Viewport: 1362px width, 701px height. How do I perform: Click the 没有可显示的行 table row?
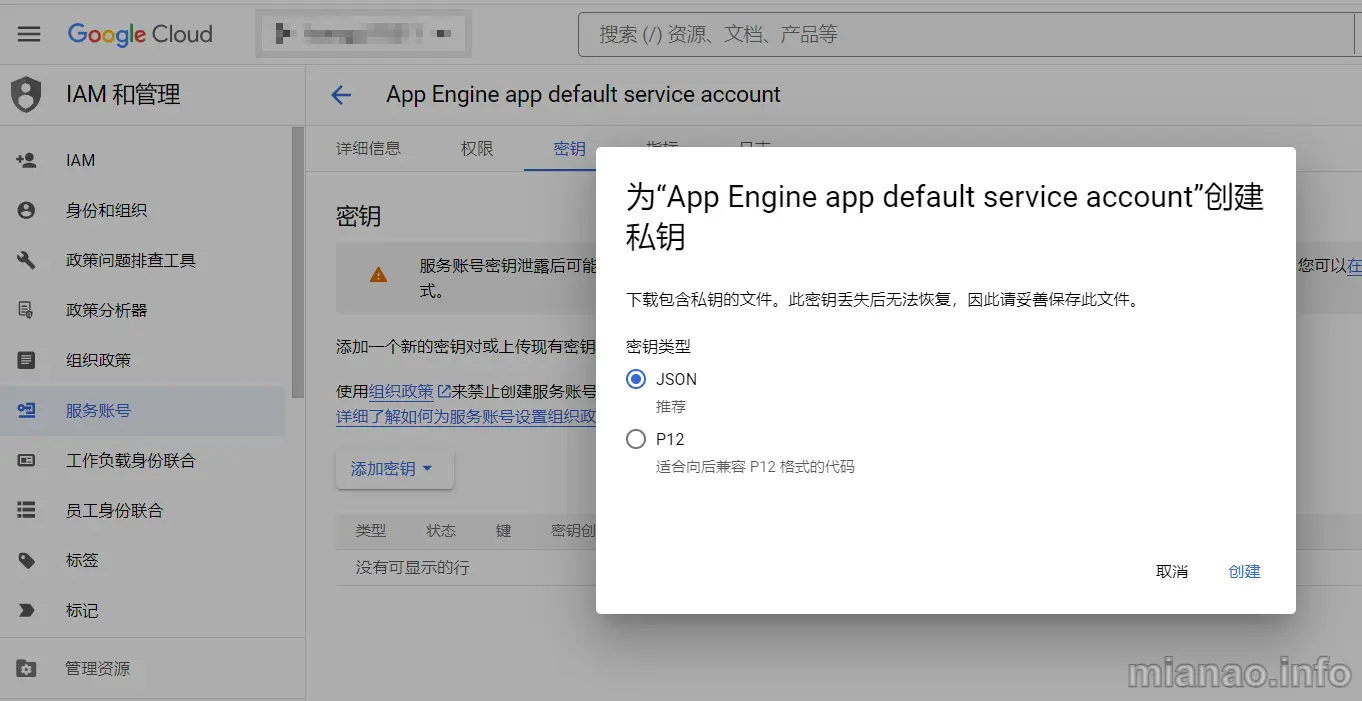(x=466, y=567)
